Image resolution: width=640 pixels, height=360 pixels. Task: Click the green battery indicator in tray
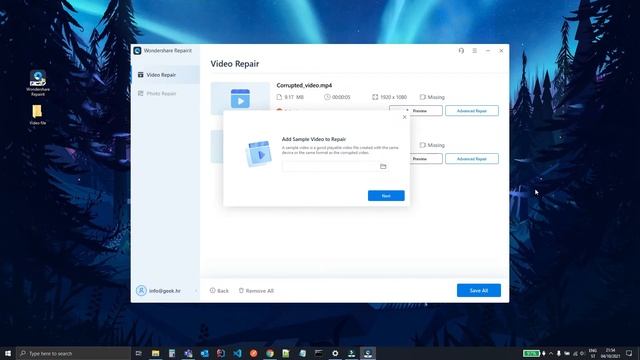tap(531, 353)
